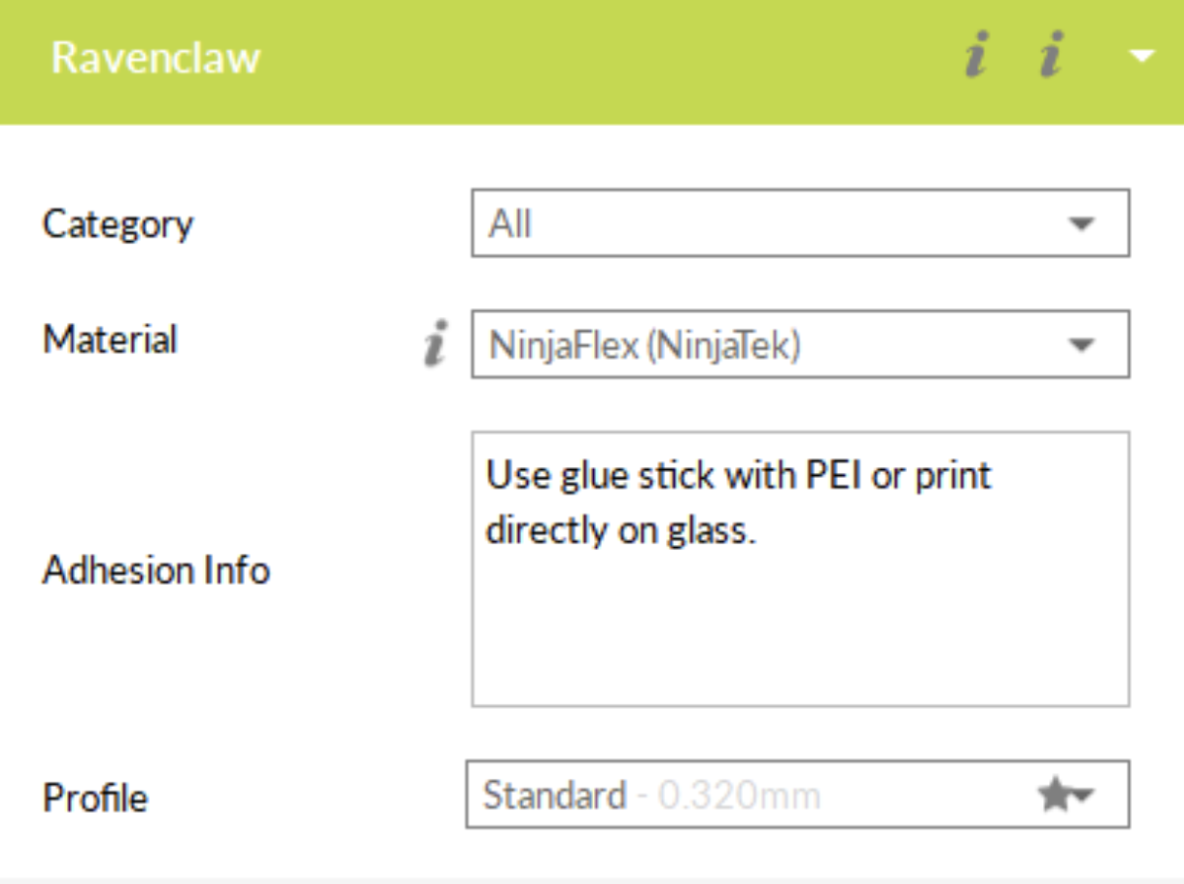Click the Profile label
Viewport: 1184px width, 884px height.
point(95,798)
